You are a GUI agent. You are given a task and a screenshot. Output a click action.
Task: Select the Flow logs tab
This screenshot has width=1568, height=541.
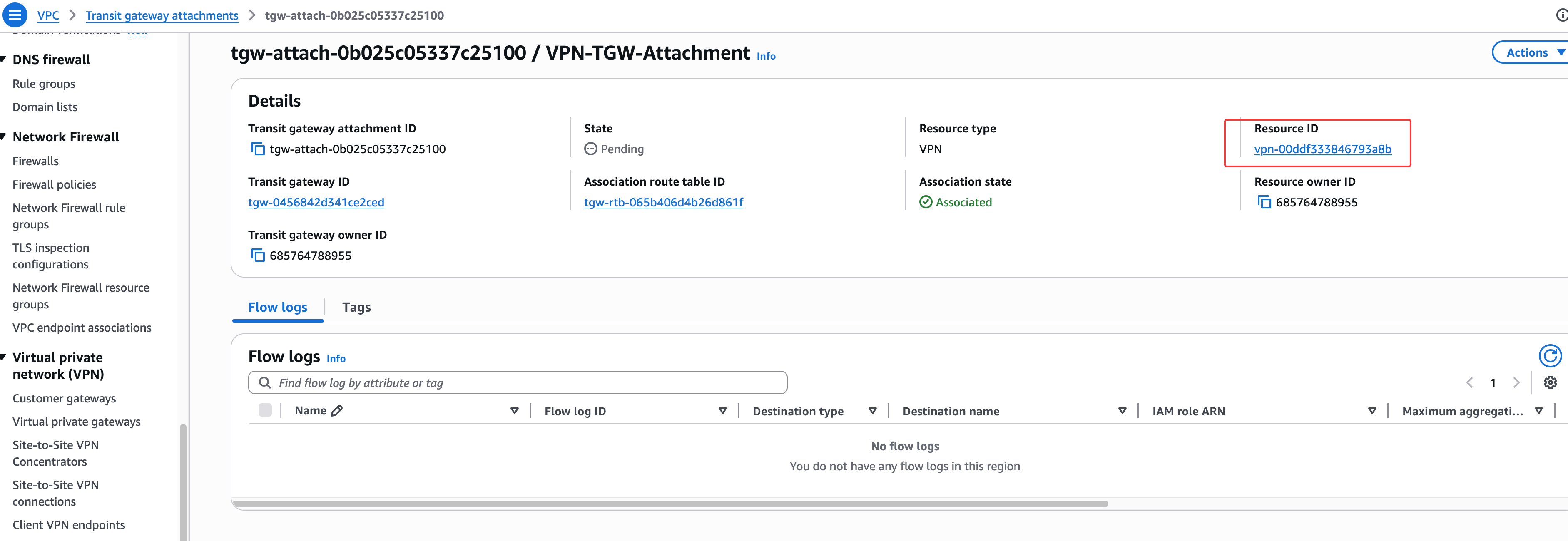point(278,307)
